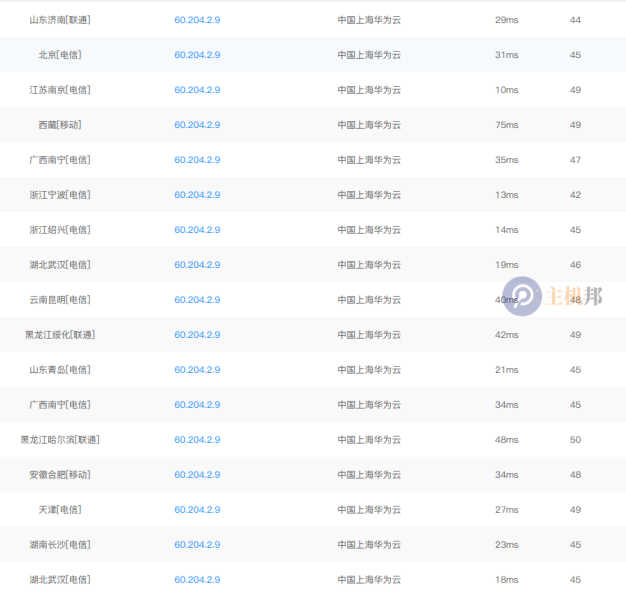Open IP 60.204.2.9 in 天津[电信] row

coord(197,510)
